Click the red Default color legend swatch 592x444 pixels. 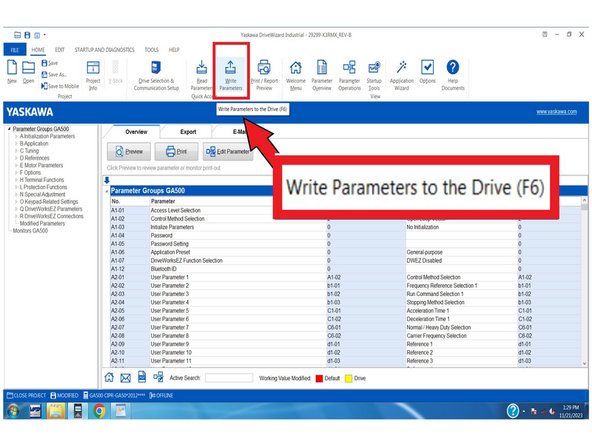[x=319, y=378]
